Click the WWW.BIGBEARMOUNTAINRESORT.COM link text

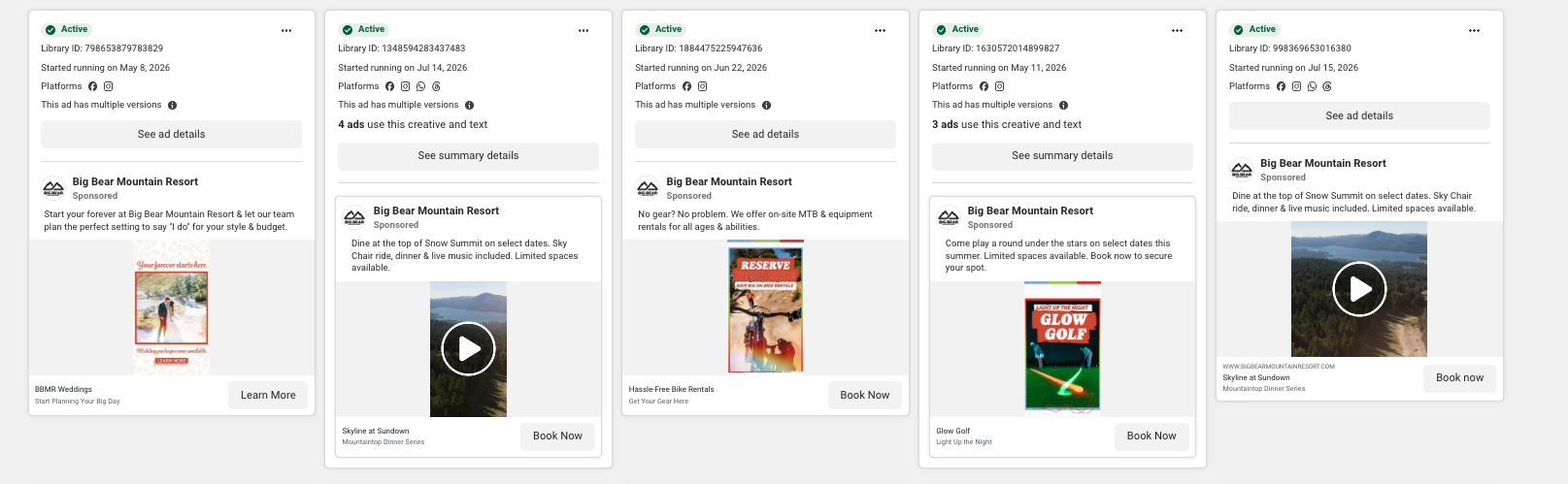[1279, 367]
